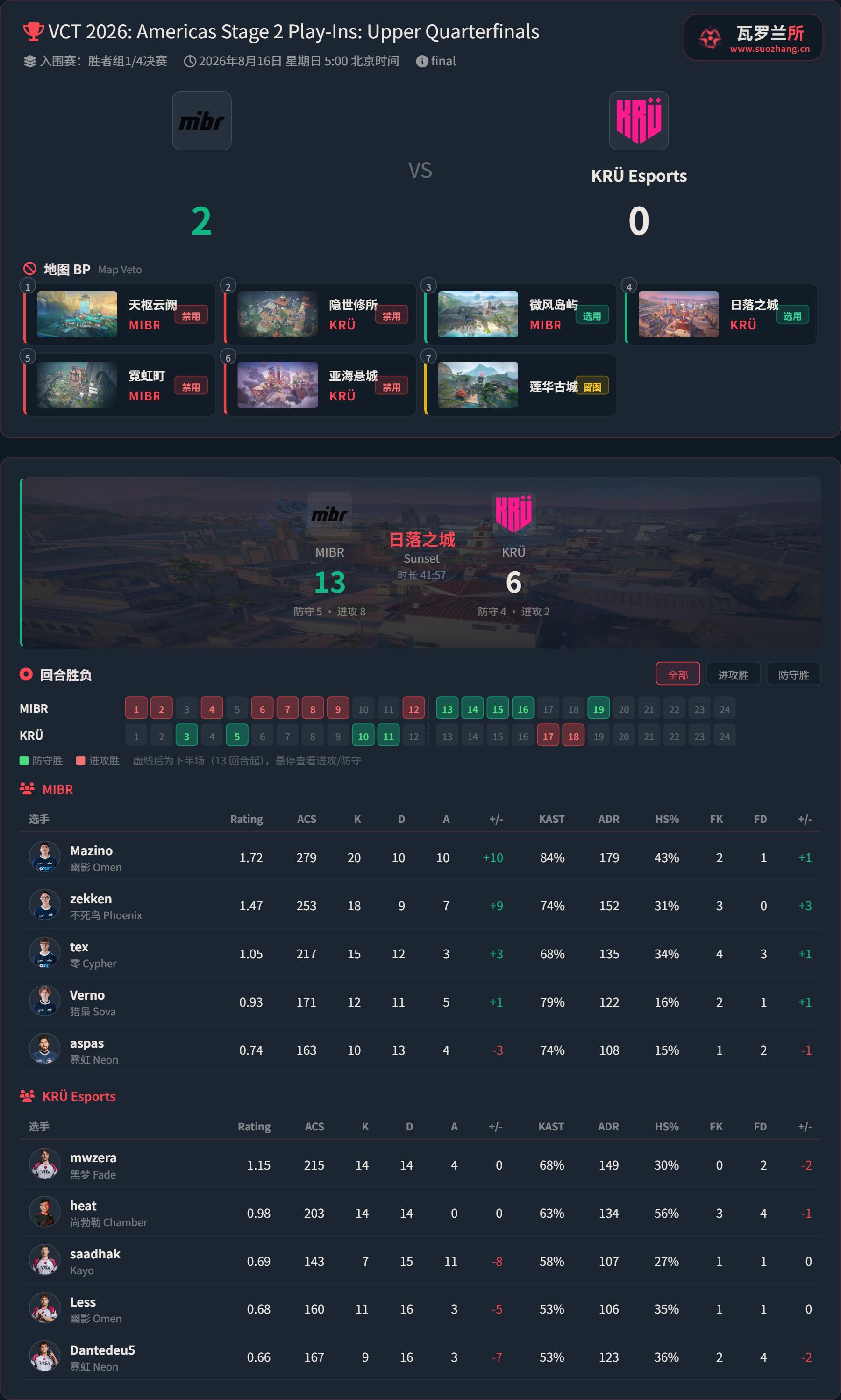Click the 时长 41:57 map duration text
Viewport: 841px width, 1400px height.
point(421,575)
